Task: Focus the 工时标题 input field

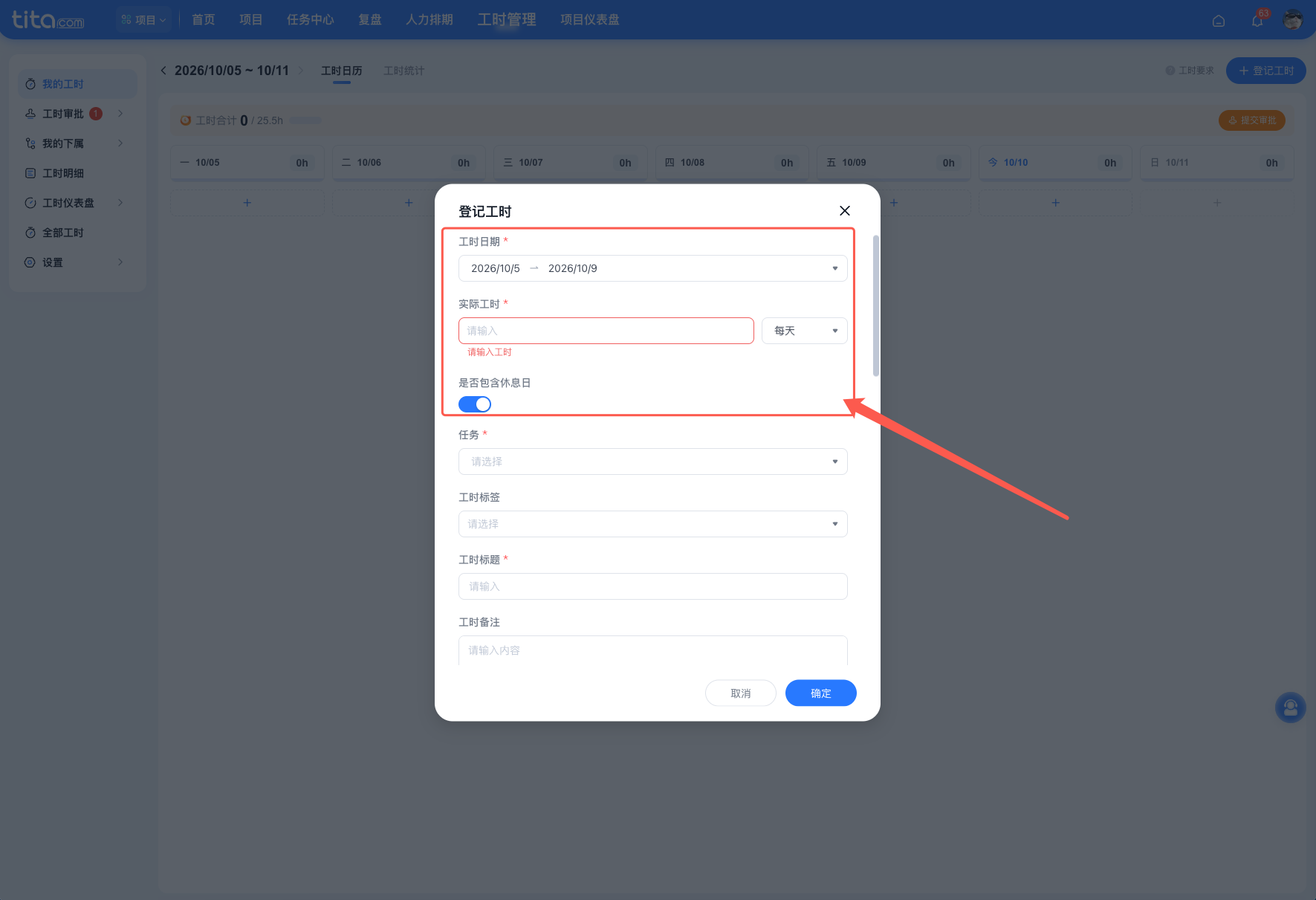Action: pos(652,586)
